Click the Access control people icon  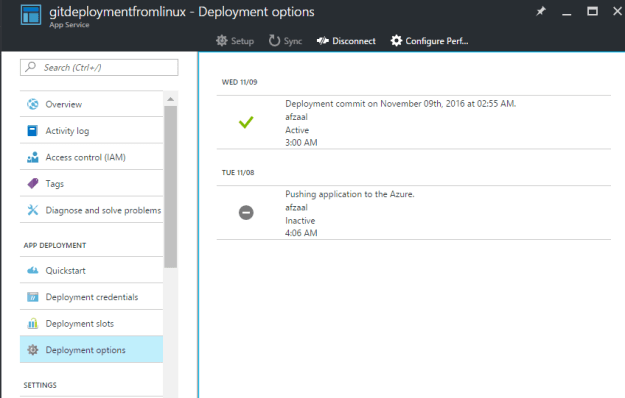pos(33,157)
